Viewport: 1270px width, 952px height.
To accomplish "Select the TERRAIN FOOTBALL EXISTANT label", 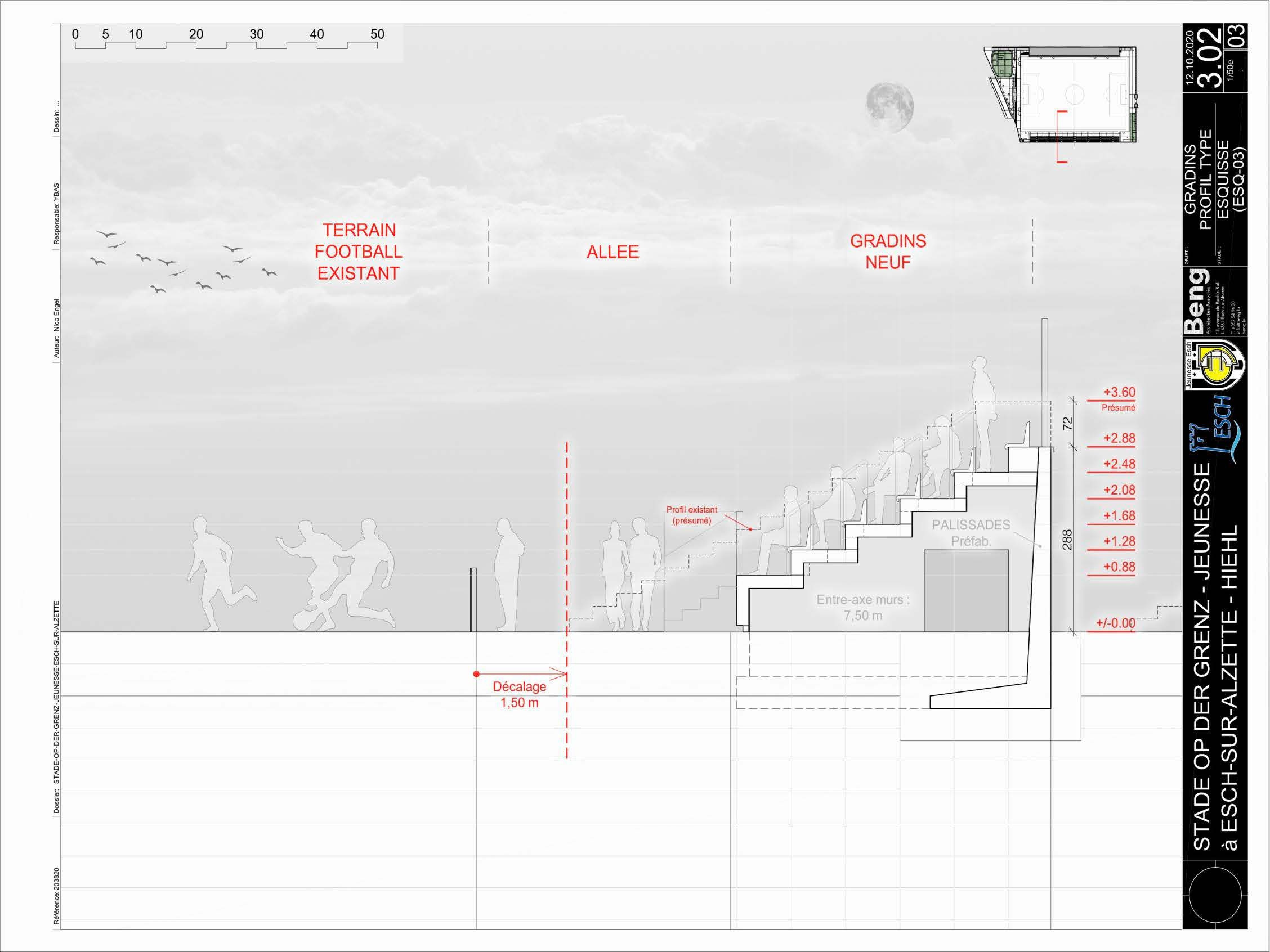I will pyautogui.click(x=358, y=252).
